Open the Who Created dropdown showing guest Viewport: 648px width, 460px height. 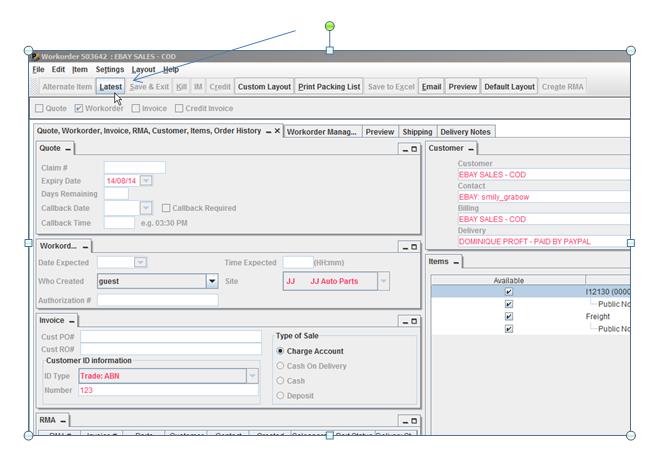[211, 282]
